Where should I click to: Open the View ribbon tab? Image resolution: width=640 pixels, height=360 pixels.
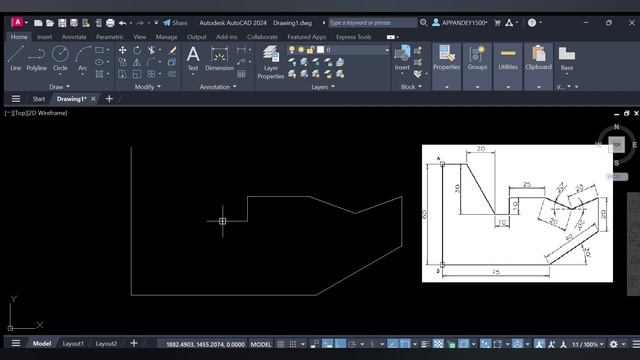point(140,37)
